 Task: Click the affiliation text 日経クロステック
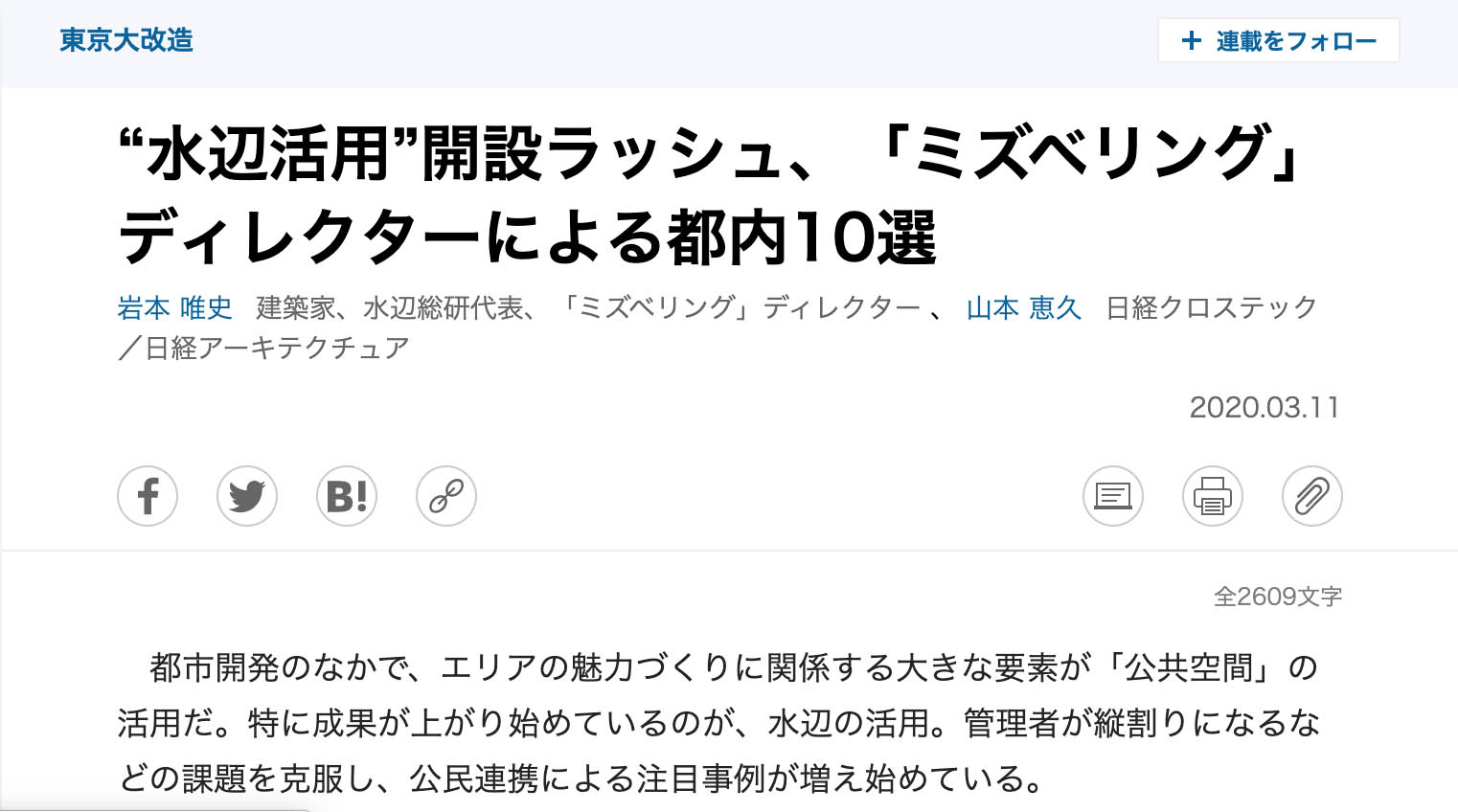1212,308
